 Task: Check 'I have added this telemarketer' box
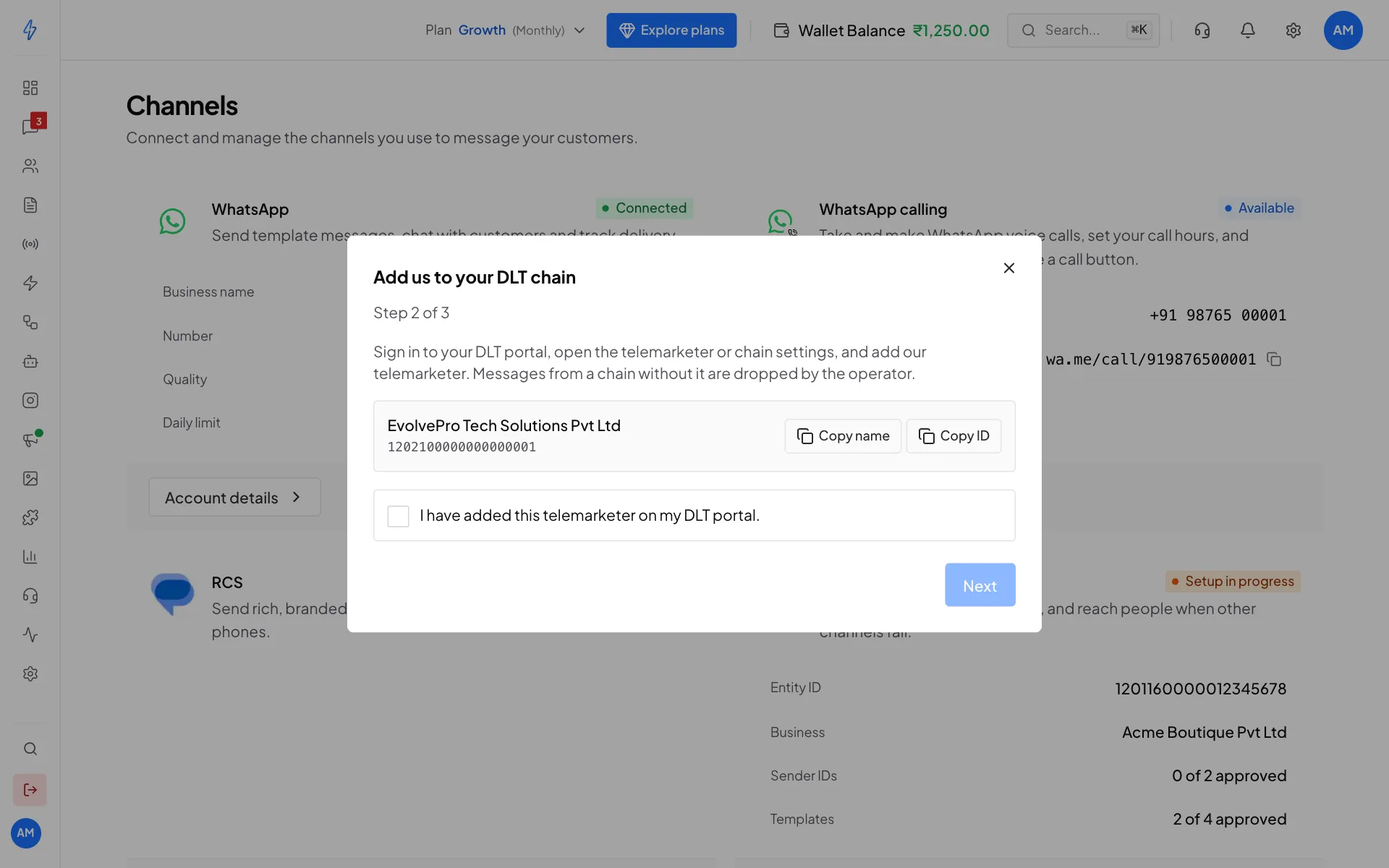pyautogui.click(x=398, y=516)
